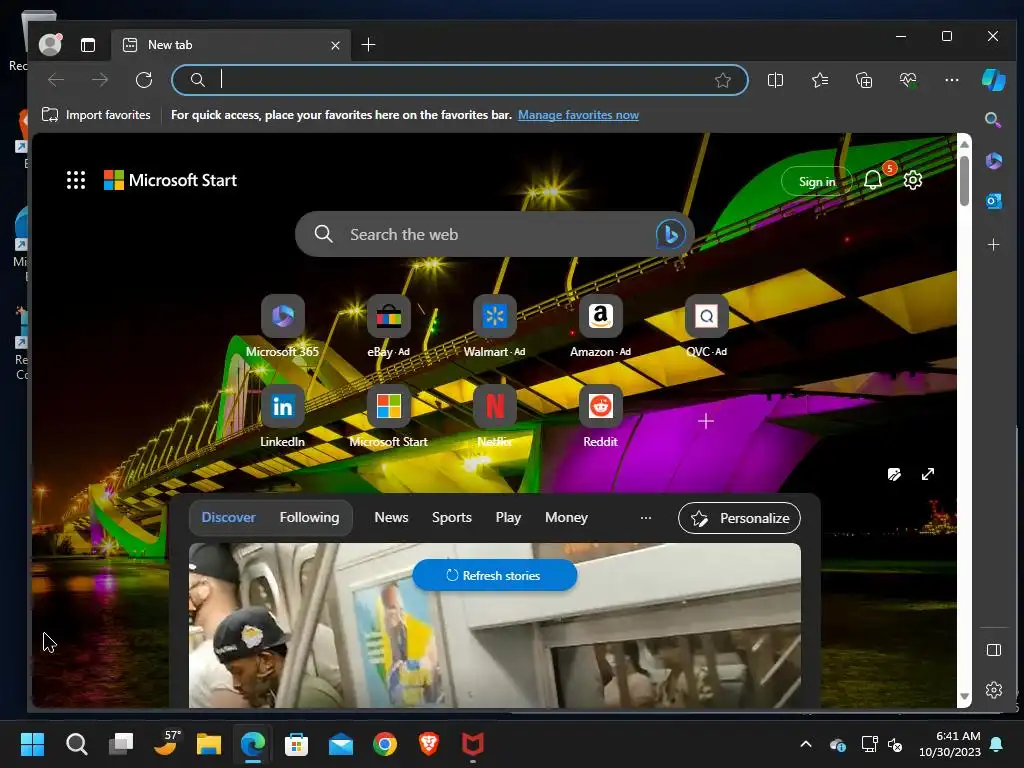Screen dimensions: 1024x768
Task: Open a new tab with plus button
Action: coord(368,44)
